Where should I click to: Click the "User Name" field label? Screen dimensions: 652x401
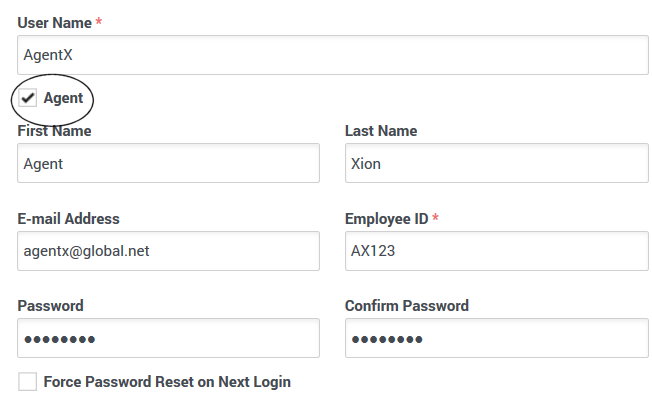(54, 22)
